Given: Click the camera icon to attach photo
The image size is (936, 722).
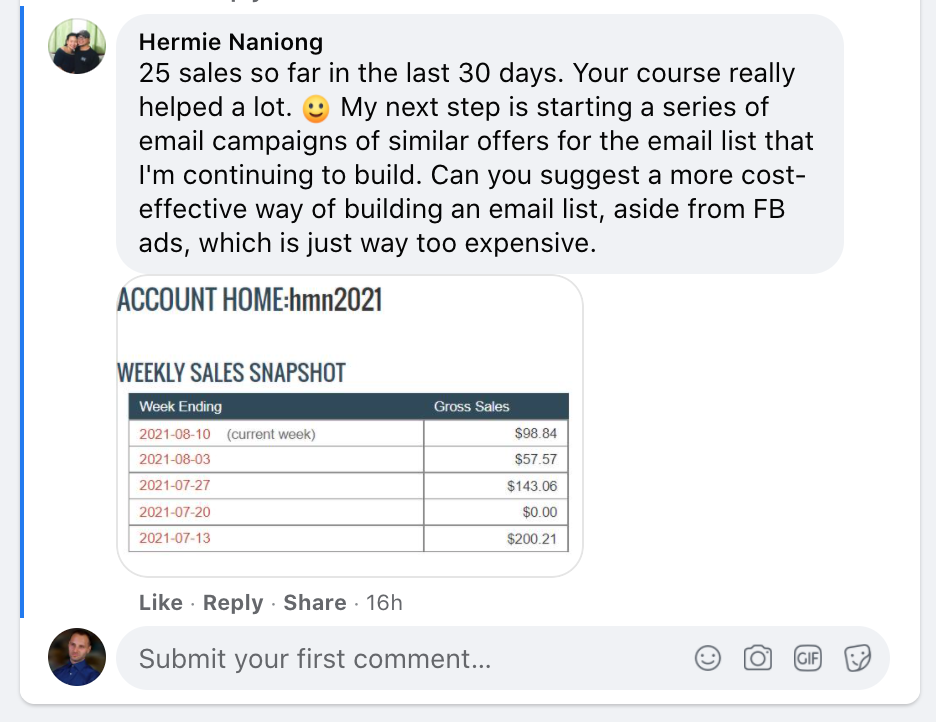Looking at the screenshot, I should pos(758,658).
